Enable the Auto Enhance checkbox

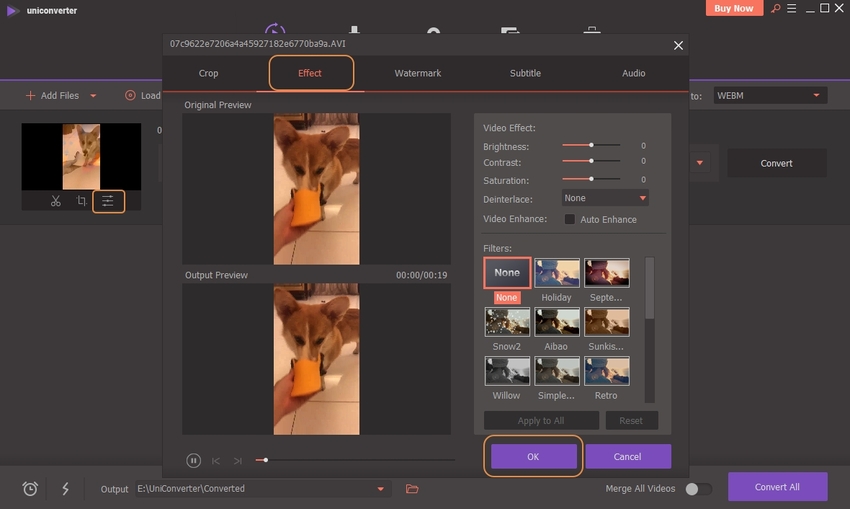click(x=570, y=219)
